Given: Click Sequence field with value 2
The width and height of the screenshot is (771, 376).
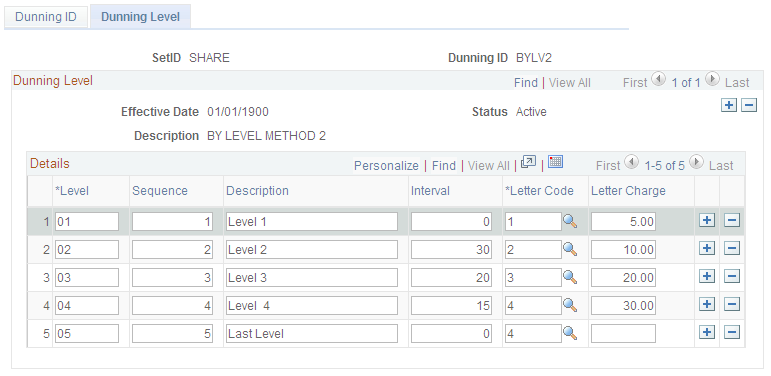Looking at the screenshot, I should click(173, 250).
